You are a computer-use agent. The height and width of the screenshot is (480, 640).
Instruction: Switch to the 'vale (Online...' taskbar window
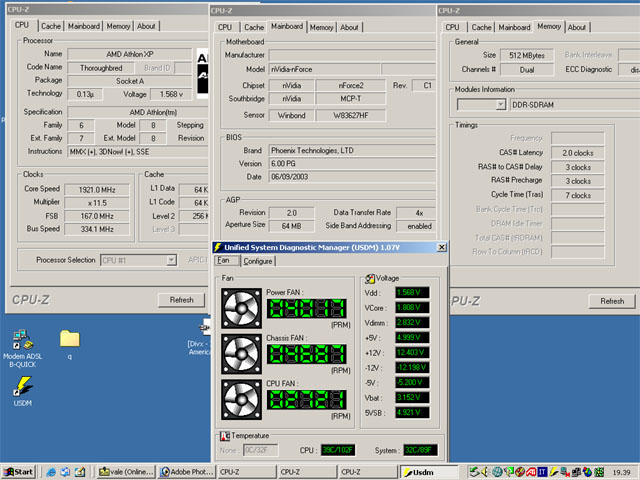pyautogui.click(x=126, y=472)
